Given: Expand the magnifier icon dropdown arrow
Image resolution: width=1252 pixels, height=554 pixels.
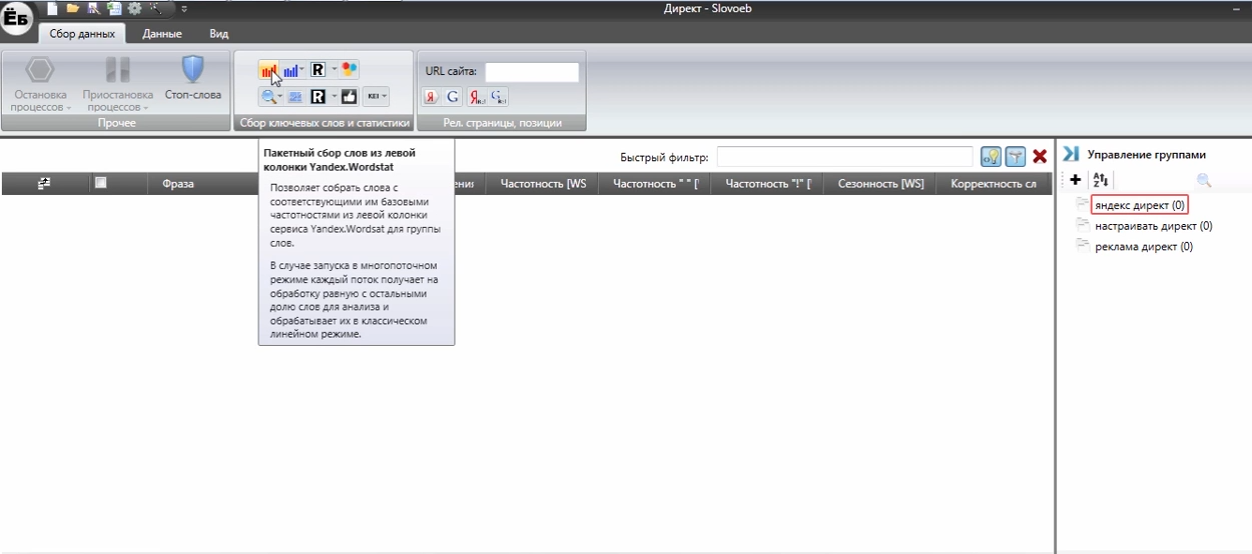Looking at the screenshot, I should tap(280, 97).
